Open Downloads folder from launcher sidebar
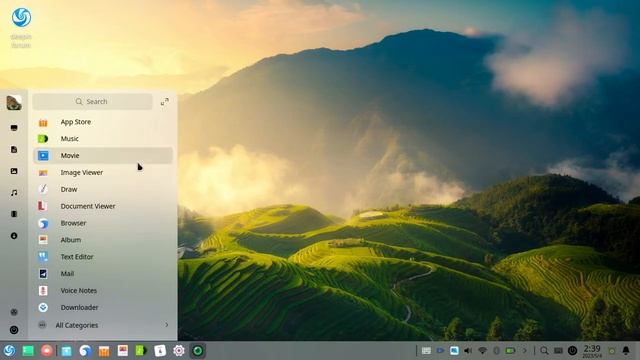 pos(14,236)
